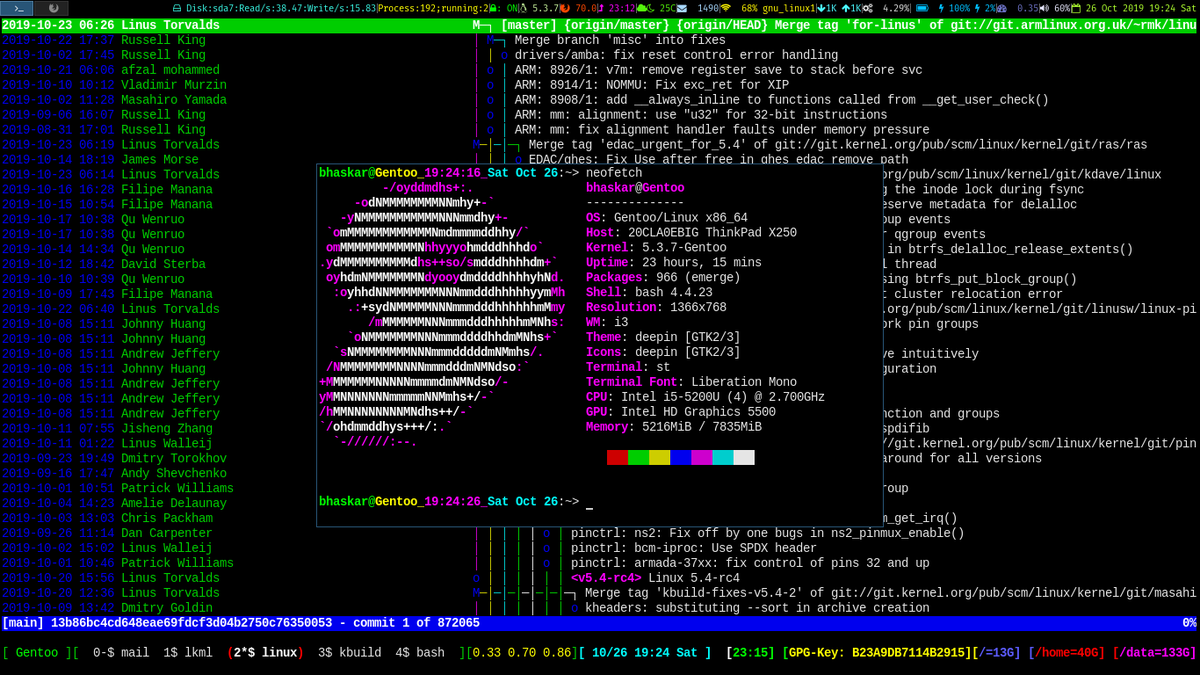Click the magenta uptime arrow icon near 23:12
Image resolution: width=1200 pixels, height=675 pixels.
click(602, 8)
